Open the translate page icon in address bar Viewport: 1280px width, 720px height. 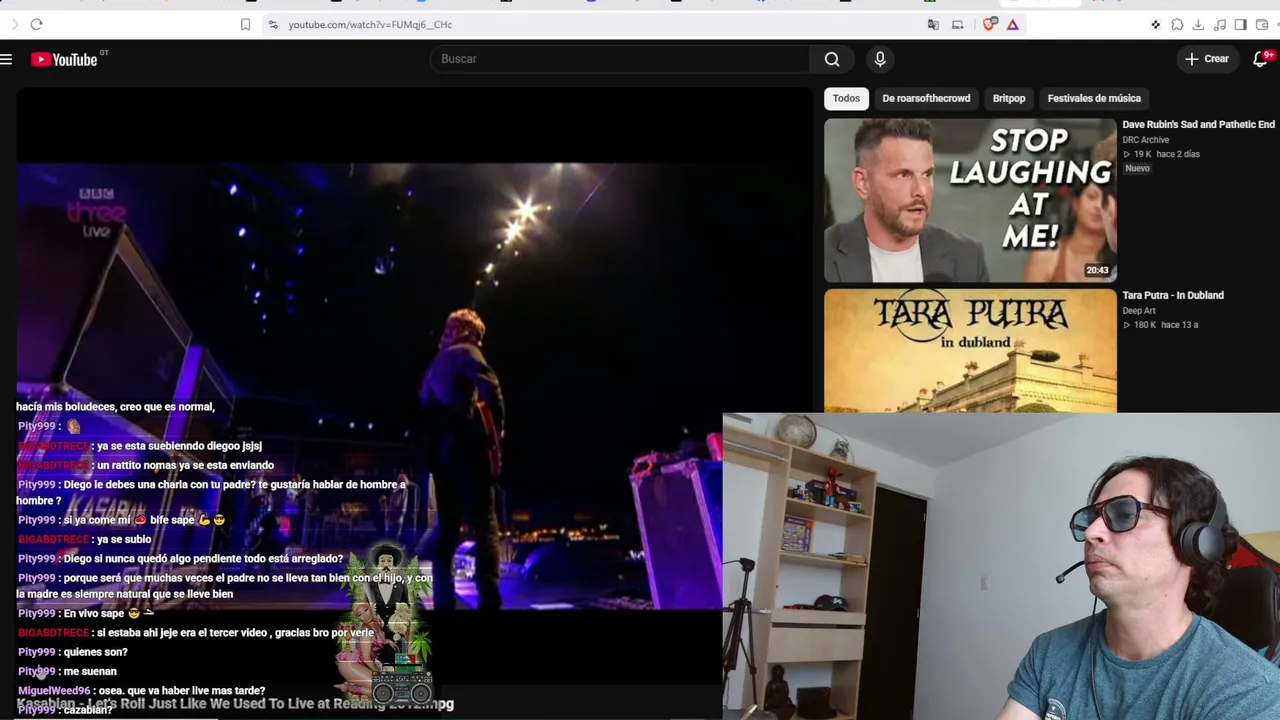coord(933,24)
